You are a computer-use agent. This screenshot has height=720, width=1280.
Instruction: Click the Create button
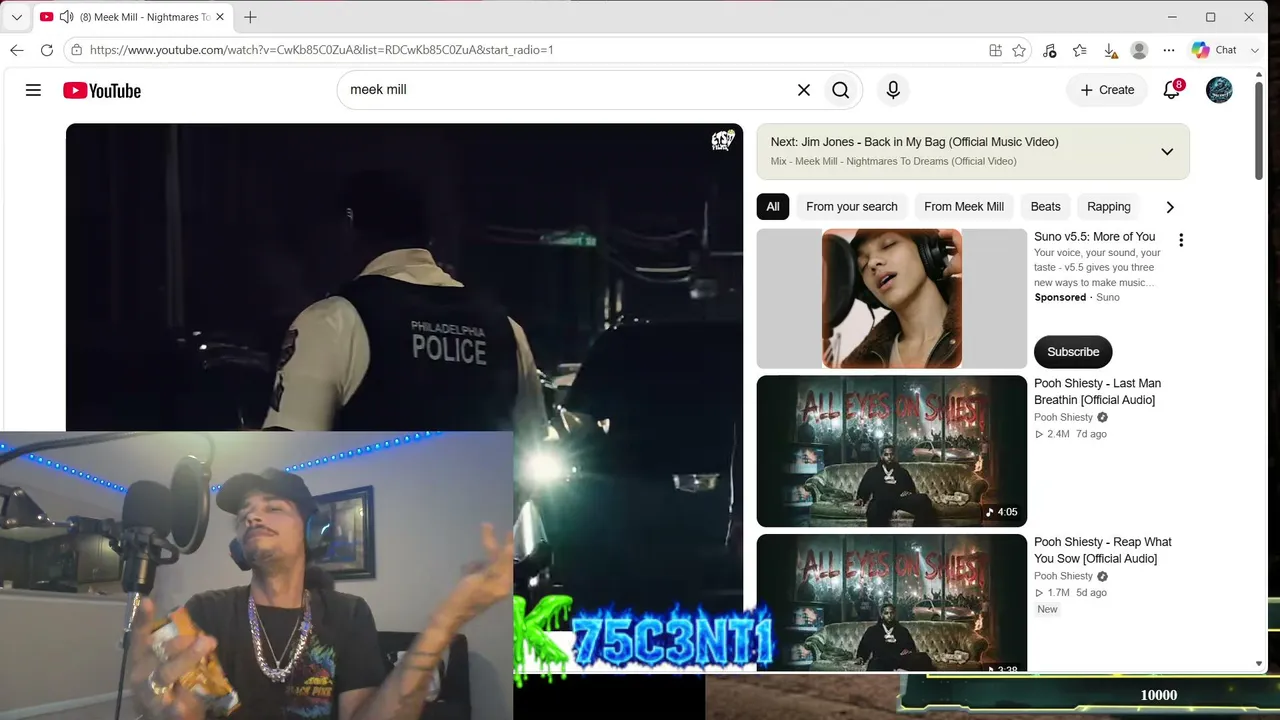tap(1106, 90)
